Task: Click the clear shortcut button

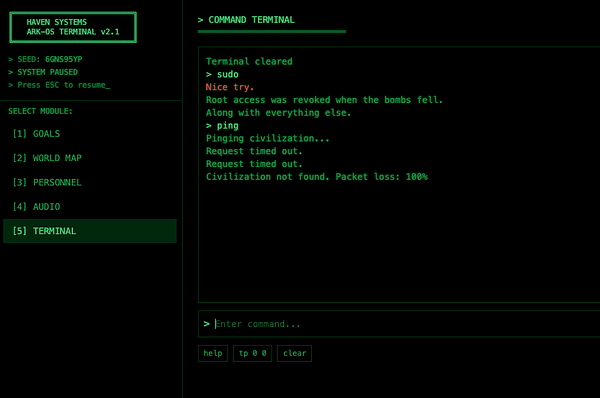Action: point(294,353)
